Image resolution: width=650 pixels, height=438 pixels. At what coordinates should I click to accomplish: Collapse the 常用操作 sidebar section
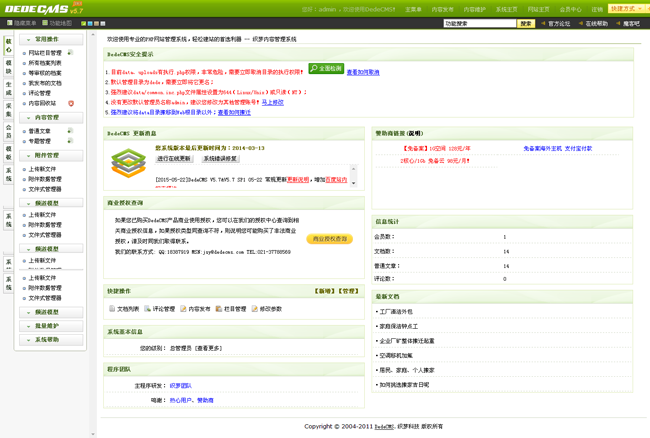pos(50,40)
